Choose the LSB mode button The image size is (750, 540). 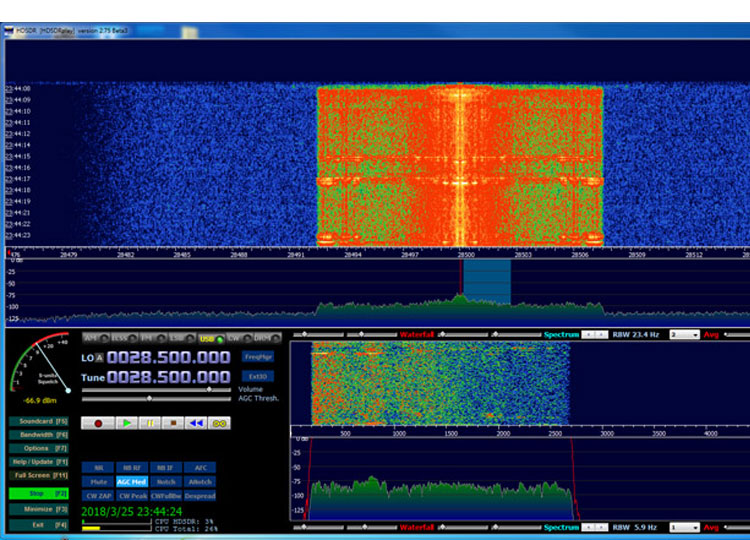[x=181, y=338]
